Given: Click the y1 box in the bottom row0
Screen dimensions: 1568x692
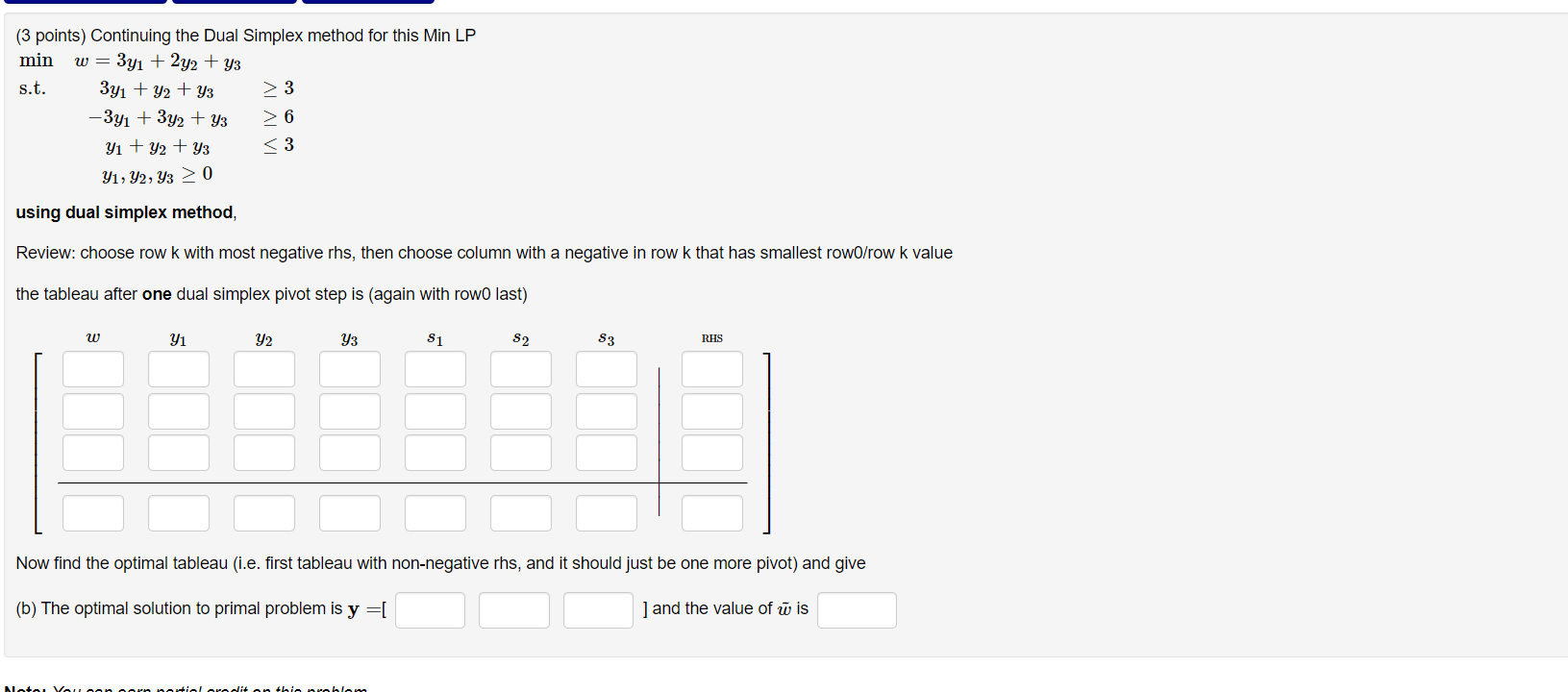Looking at the screenshot, I should [x=178, y=512].
